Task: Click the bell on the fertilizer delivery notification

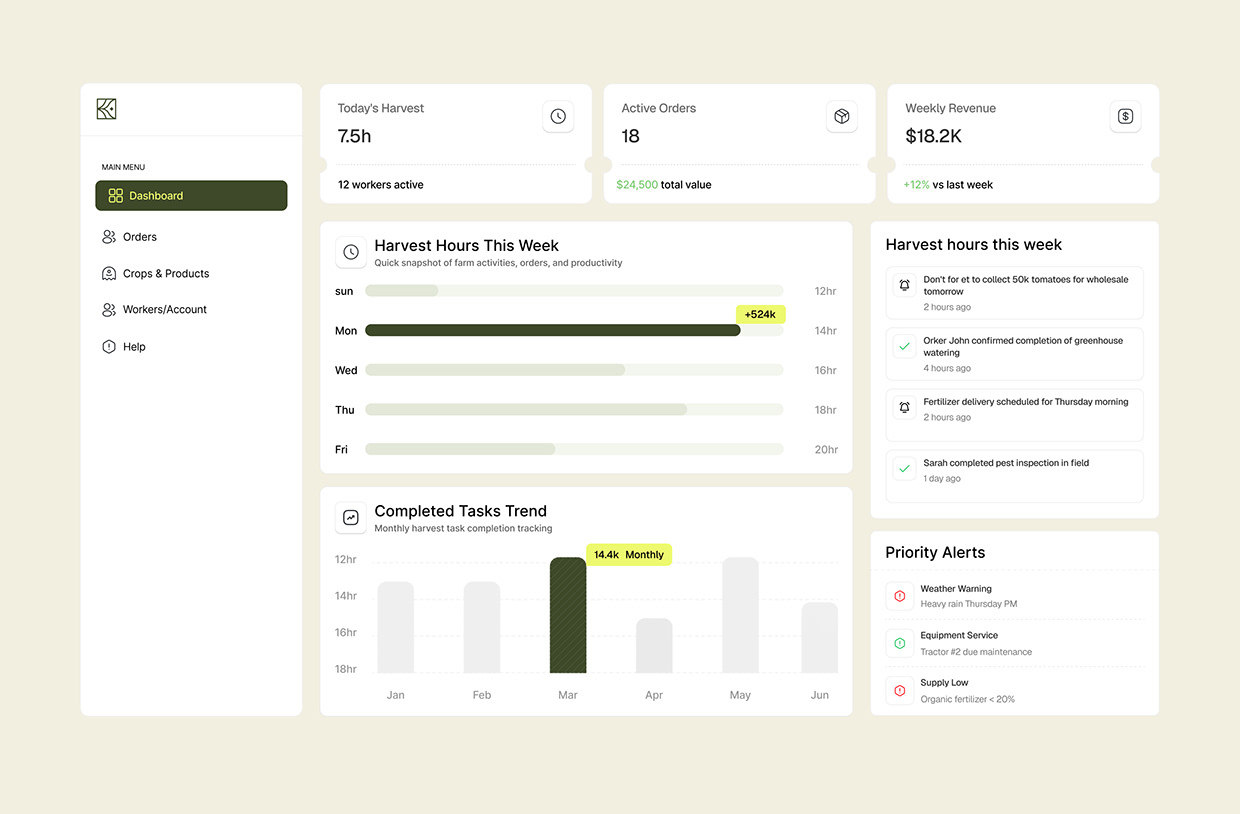Action: [x=903, y=409]
